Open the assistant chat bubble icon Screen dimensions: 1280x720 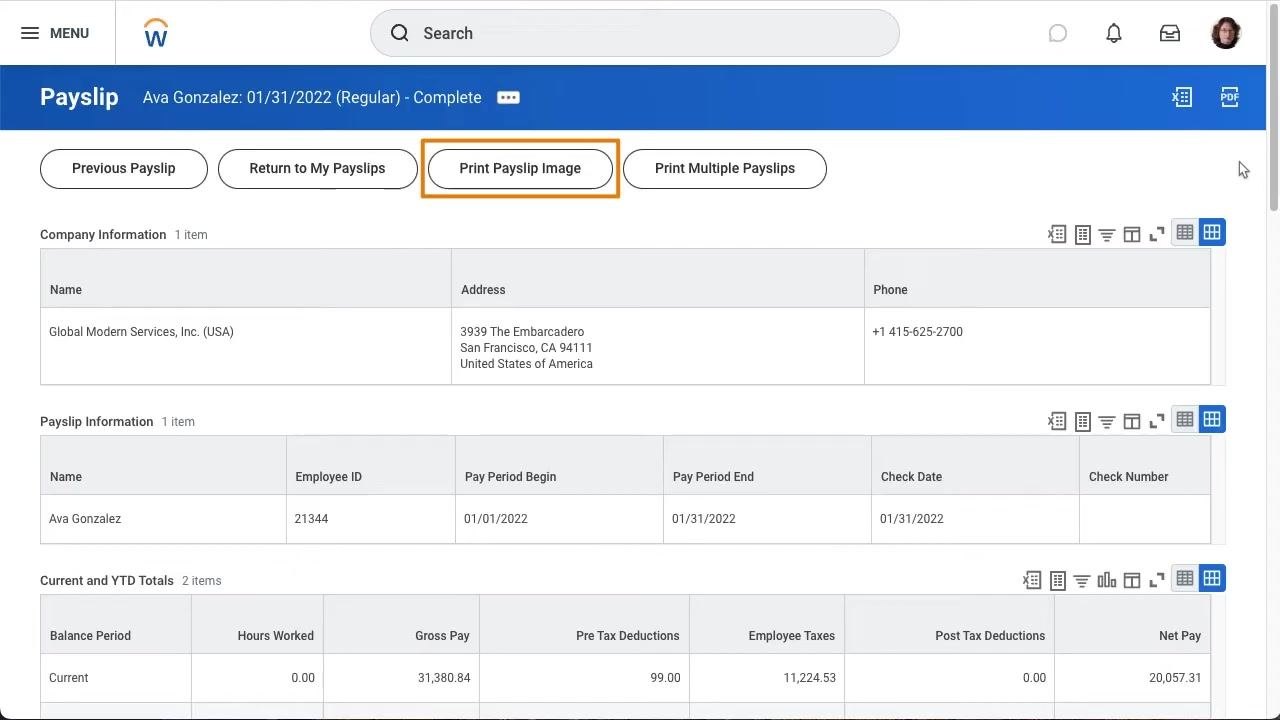1058,33
